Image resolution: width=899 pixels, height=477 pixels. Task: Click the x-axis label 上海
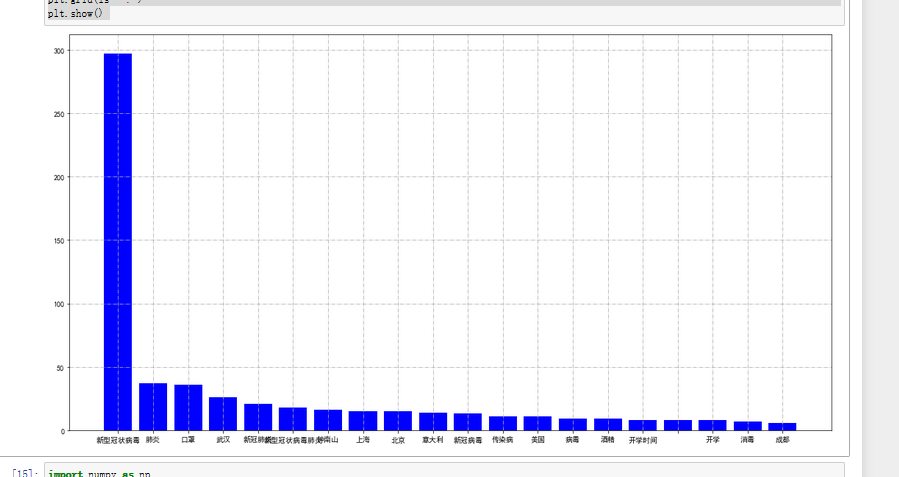click(x=363, y=440)
